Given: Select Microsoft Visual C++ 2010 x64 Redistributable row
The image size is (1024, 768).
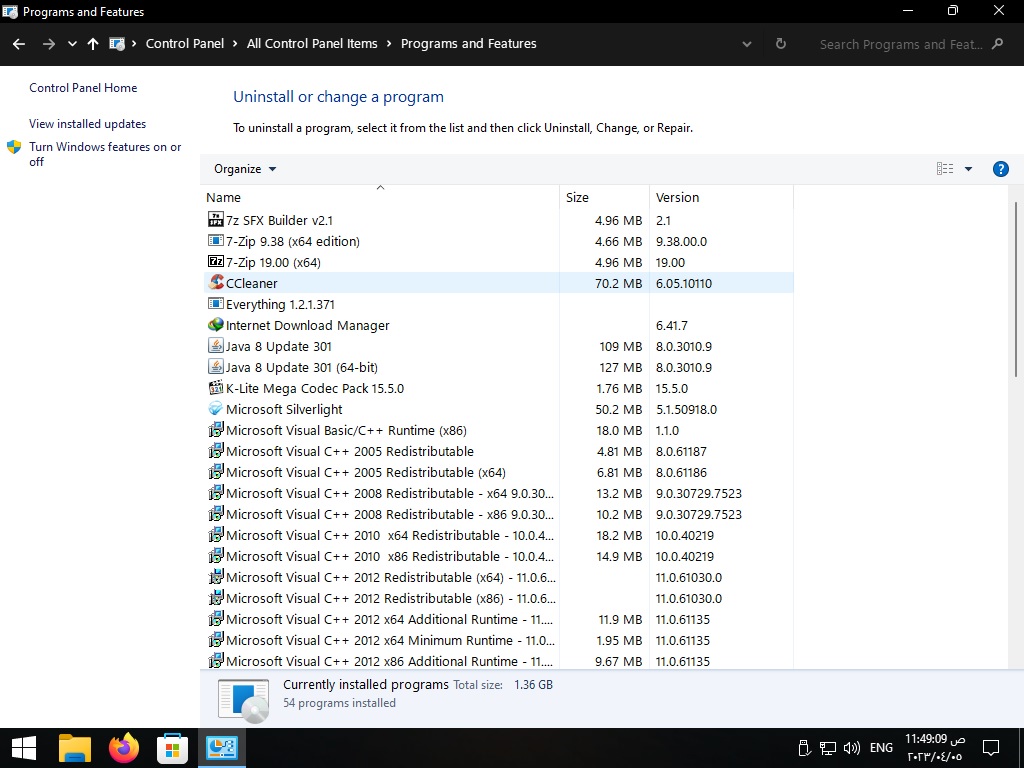Looking at the screenshot, I should pos(497,535).
